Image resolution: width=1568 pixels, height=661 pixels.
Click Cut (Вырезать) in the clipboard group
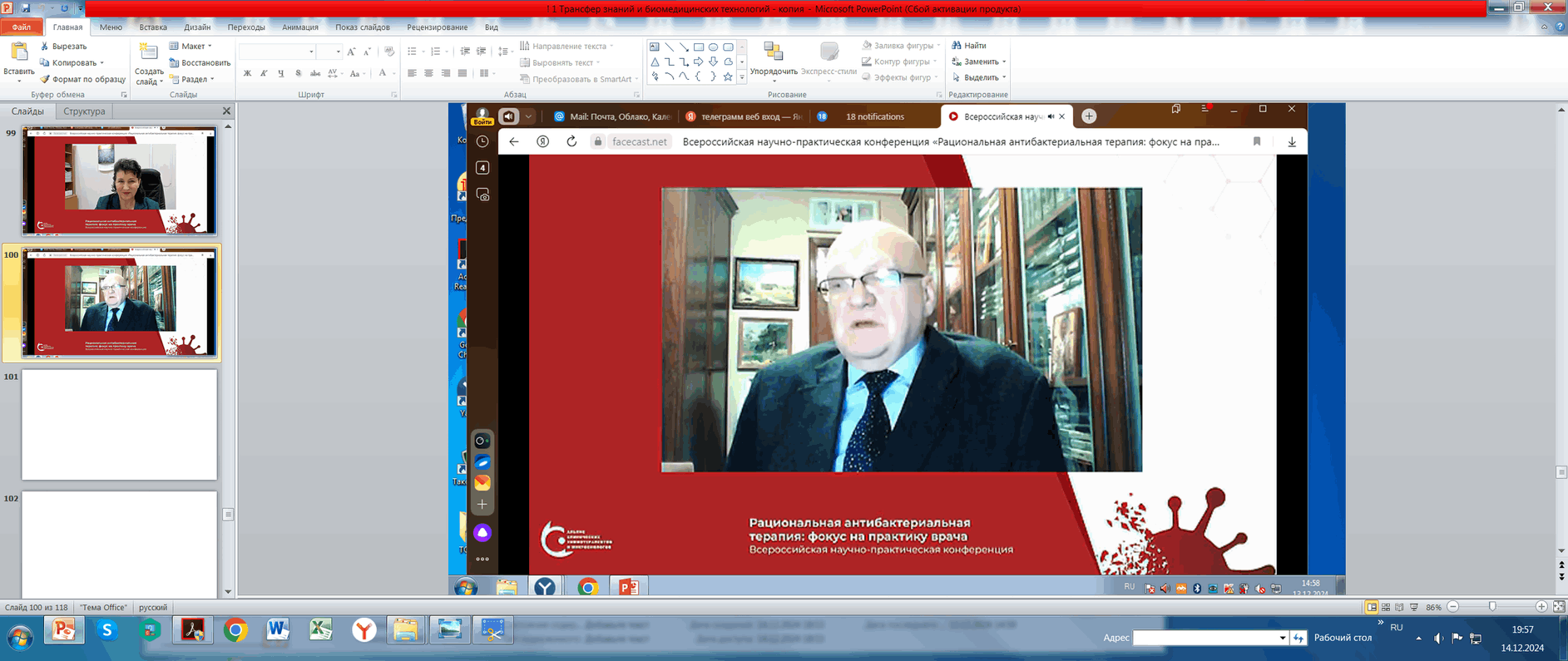pos(63,47)
